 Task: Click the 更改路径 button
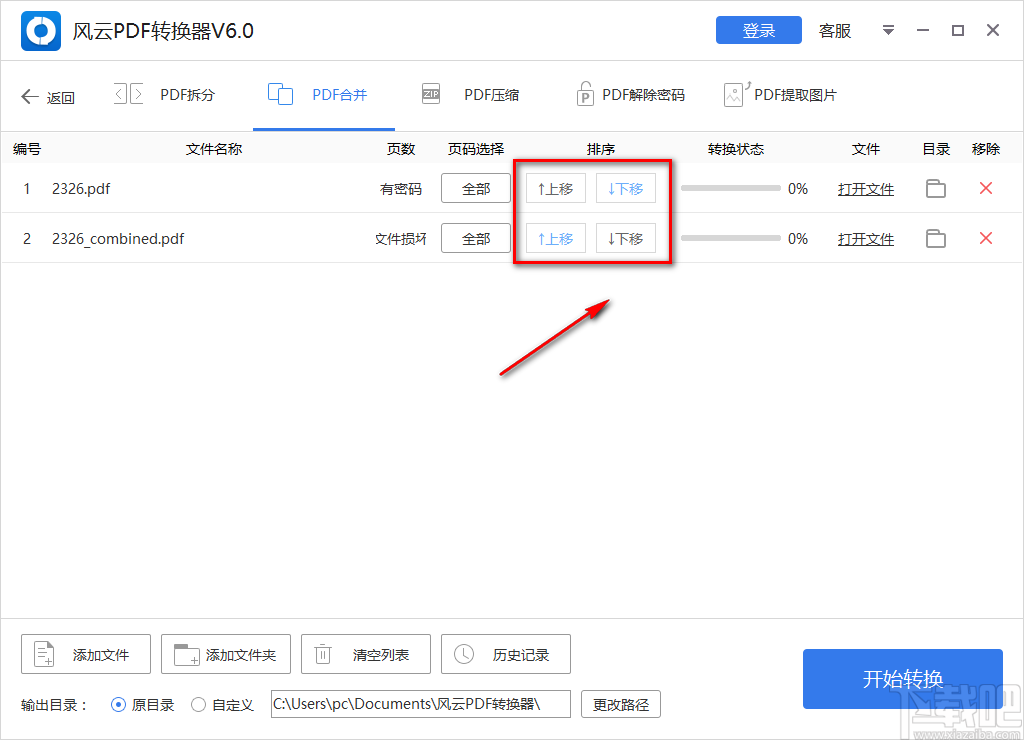click(x=621, y=704)
